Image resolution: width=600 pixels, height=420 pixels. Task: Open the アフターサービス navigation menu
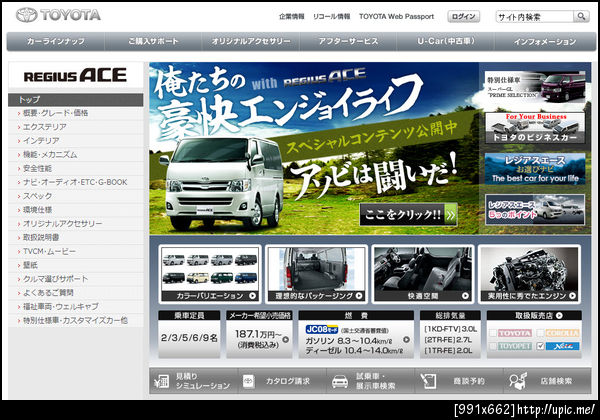click(x=348, y=41)
